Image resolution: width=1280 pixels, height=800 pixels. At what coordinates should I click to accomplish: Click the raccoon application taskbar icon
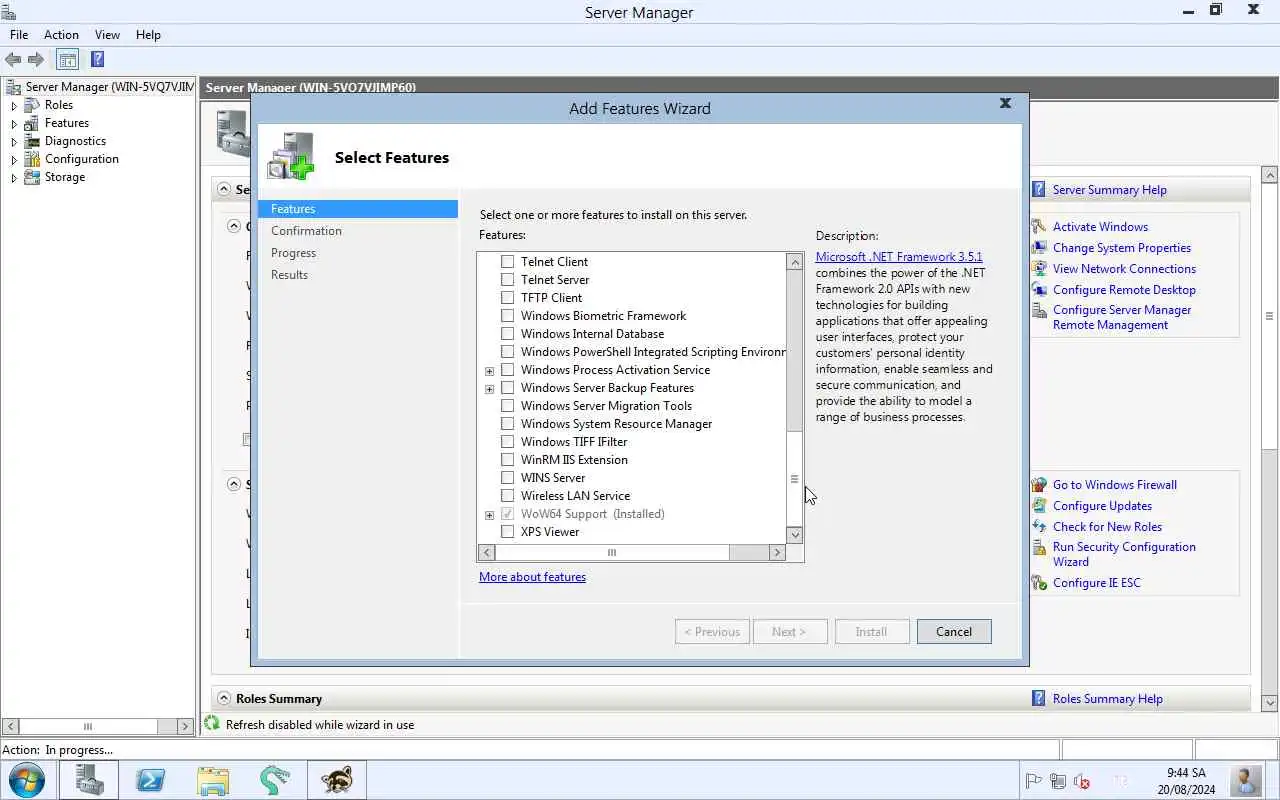click(x=337, y=780)
